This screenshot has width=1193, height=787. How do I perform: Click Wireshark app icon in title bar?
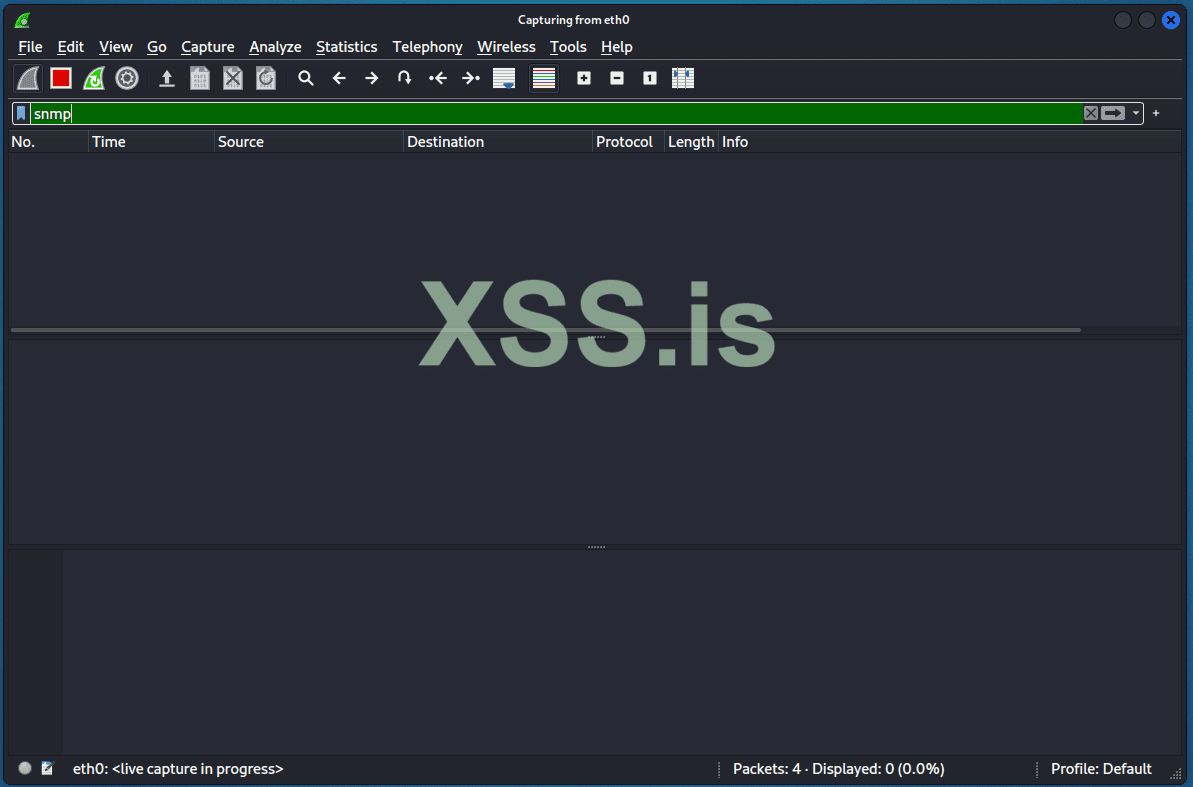click(x=22, y=20)
